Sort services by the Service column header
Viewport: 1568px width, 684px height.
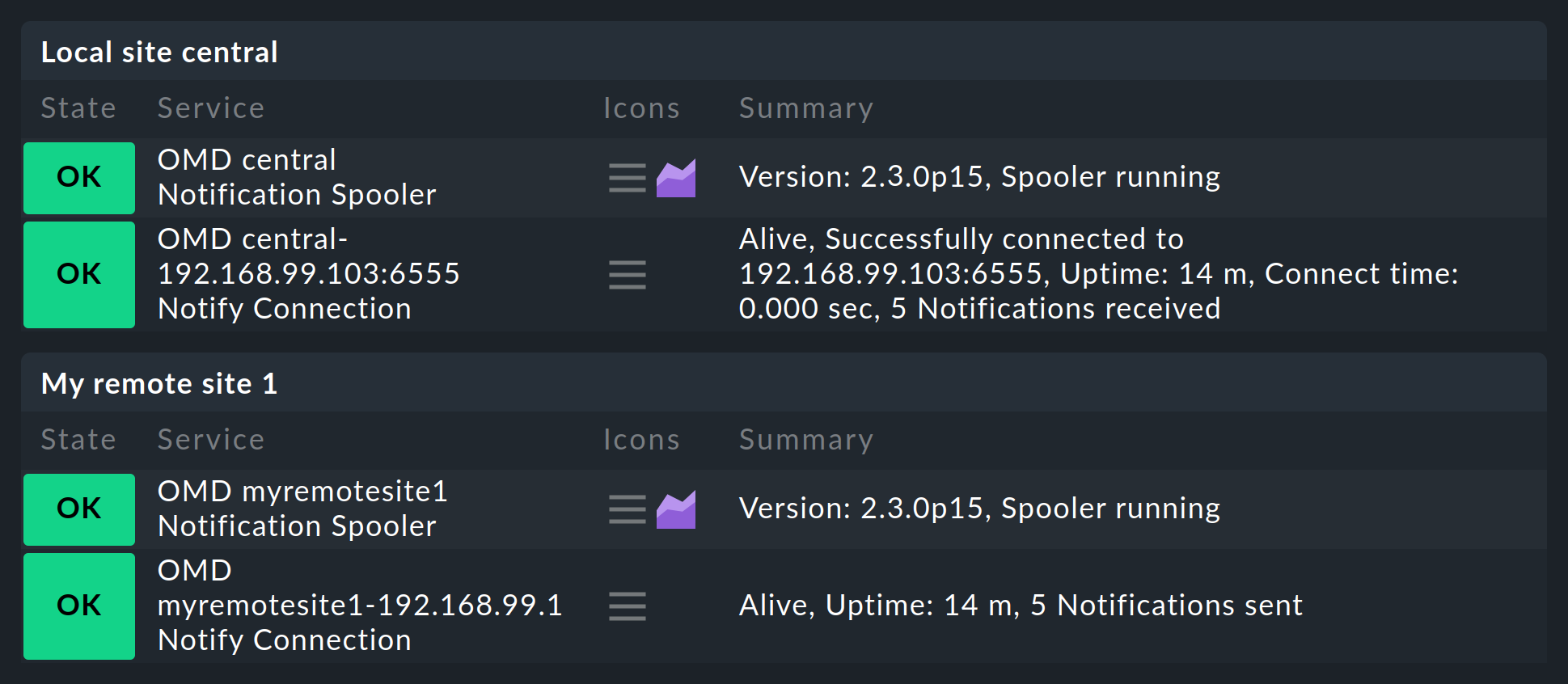coord(210,108)
